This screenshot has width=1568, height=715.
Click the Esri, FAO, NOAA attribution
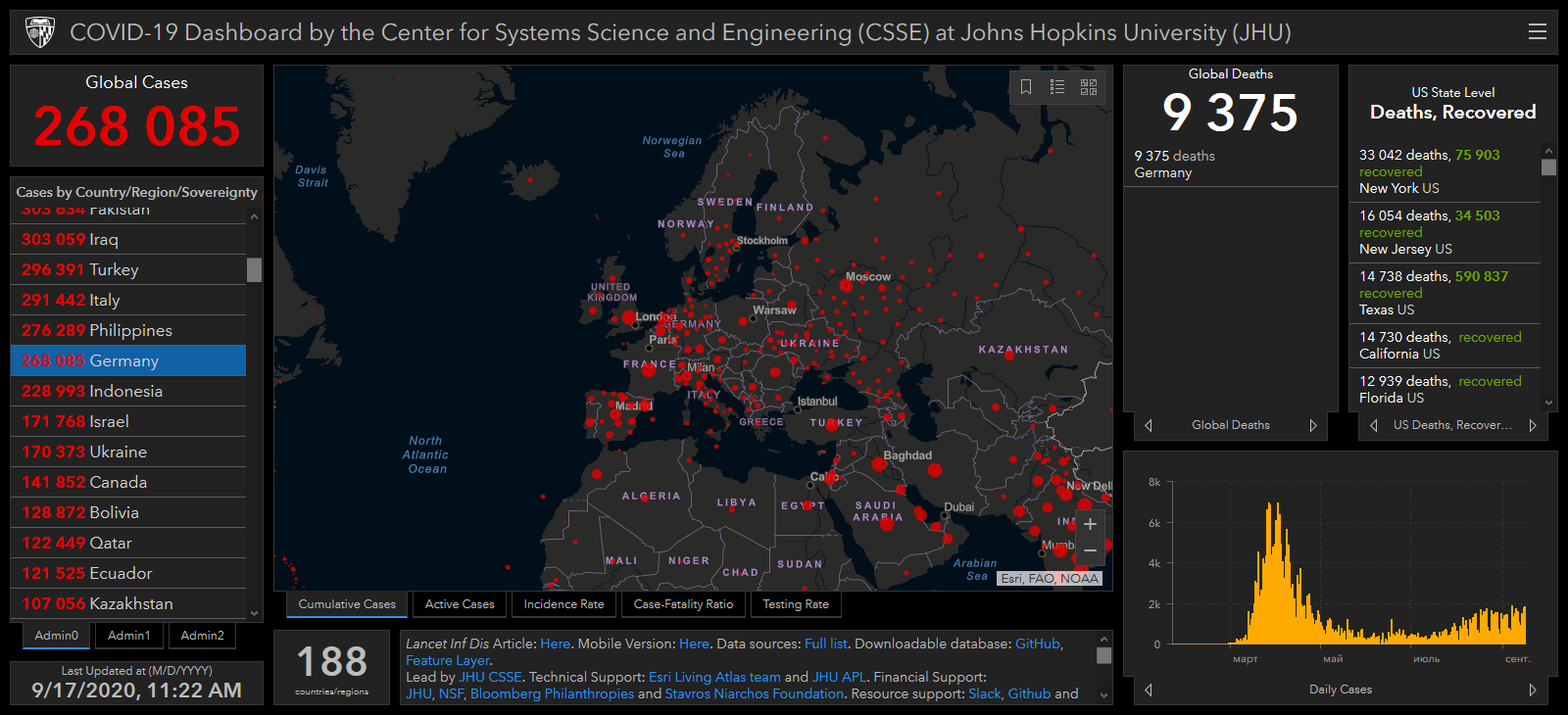pos(1050,578)
